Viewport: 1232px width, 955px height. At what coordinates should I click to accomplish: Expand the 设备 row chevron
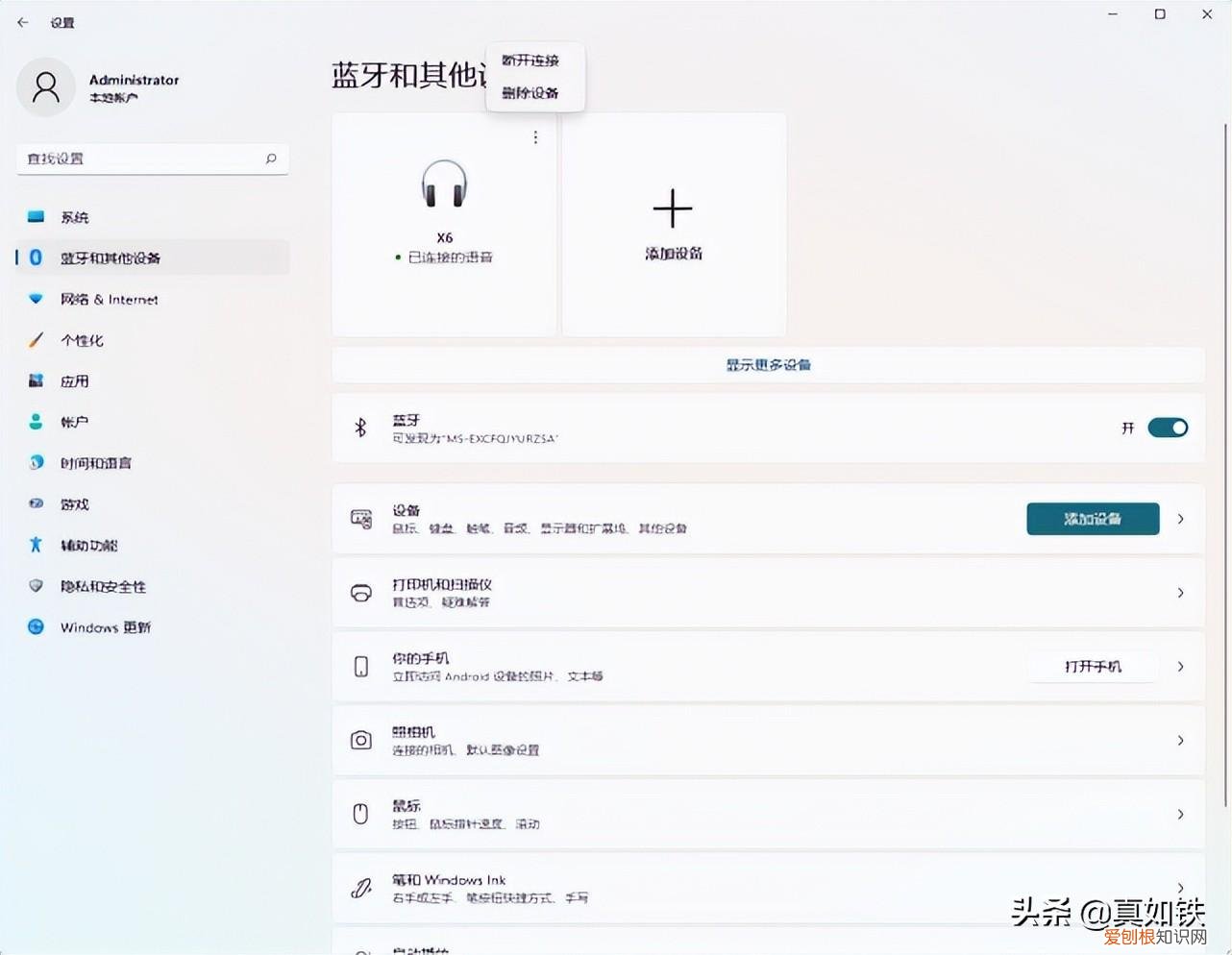point(1181,519)
